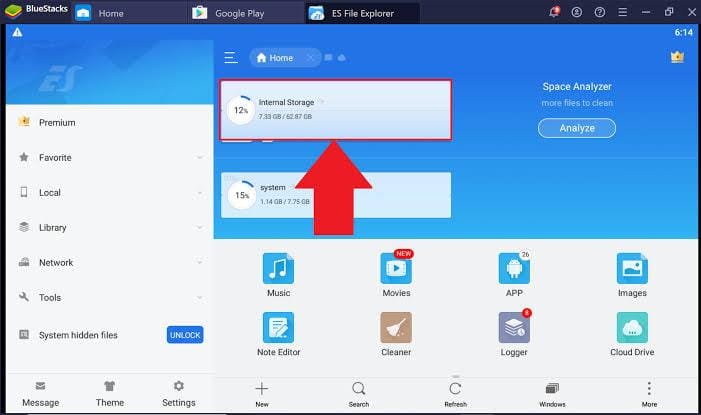Screen dimensions: 701x415
Task: Open the APP manager icon
Action: (514, 275)
